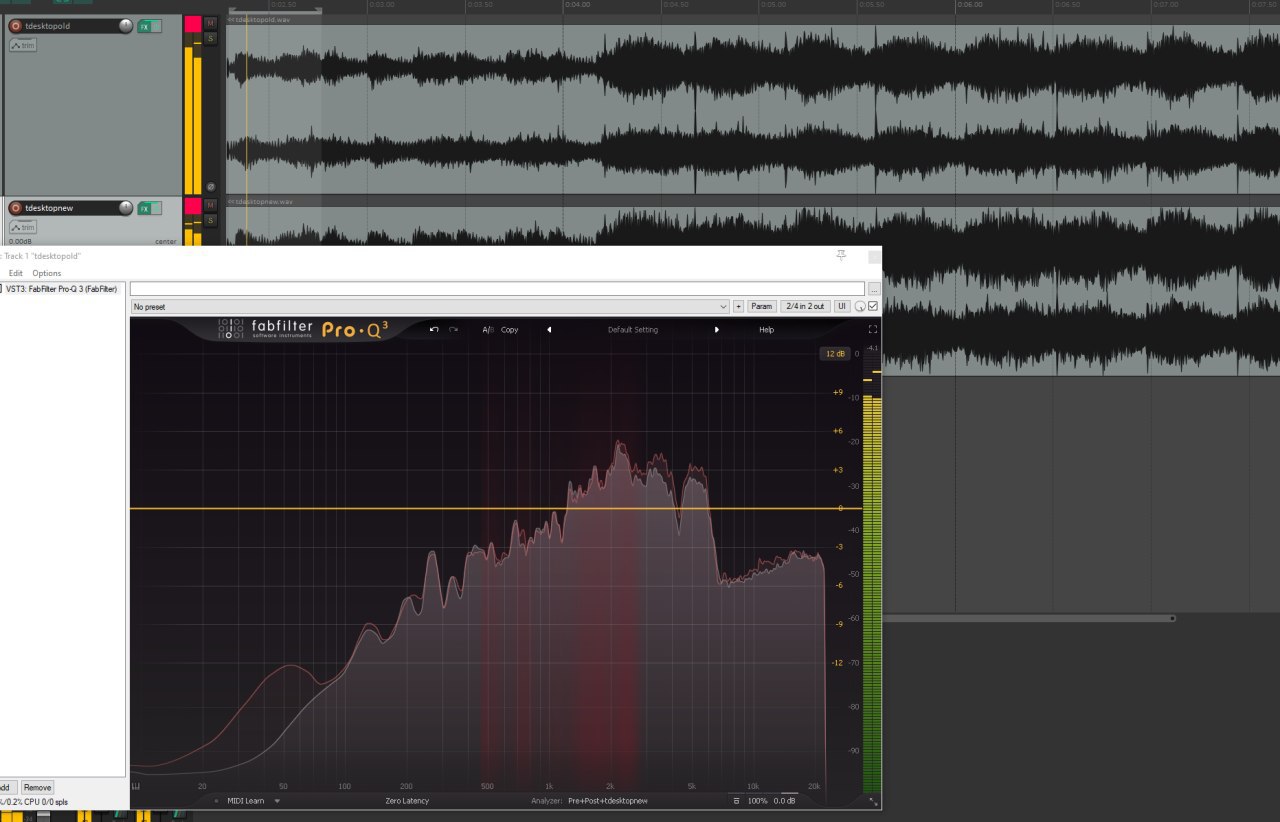The width and height of the screenshot is (1280, 822).
Task: Open Default Setting preset menu
Action: click(633, 329)
